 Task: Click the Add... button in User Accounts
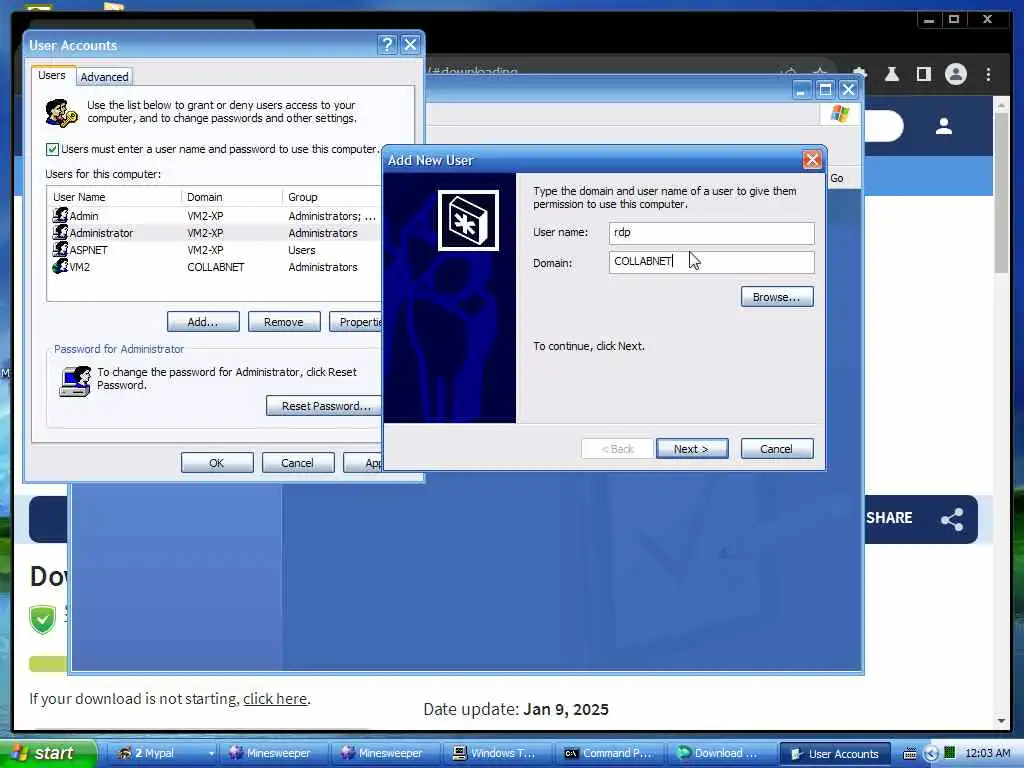(x=203, y=322)
